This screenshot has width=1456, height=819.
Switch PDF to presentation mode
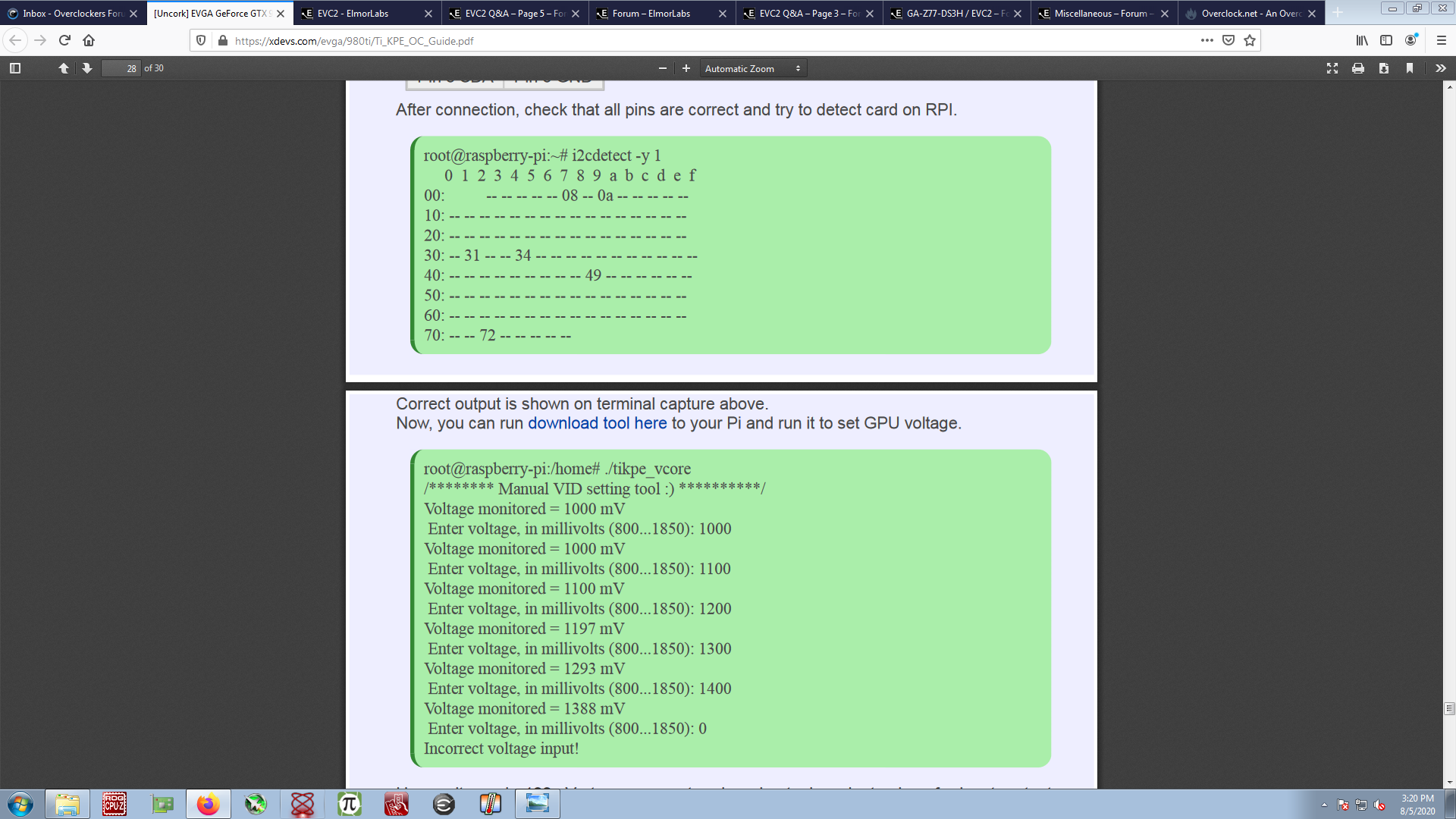pyautogui.click(x=1332, y=68)
